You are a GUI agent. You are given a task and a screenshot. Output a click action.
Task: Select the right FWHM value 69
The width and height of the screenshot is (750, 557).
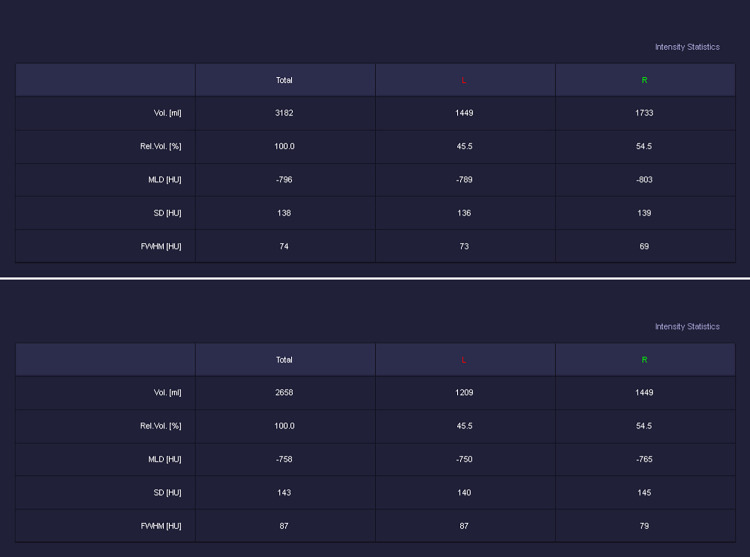tap(644, 246)
